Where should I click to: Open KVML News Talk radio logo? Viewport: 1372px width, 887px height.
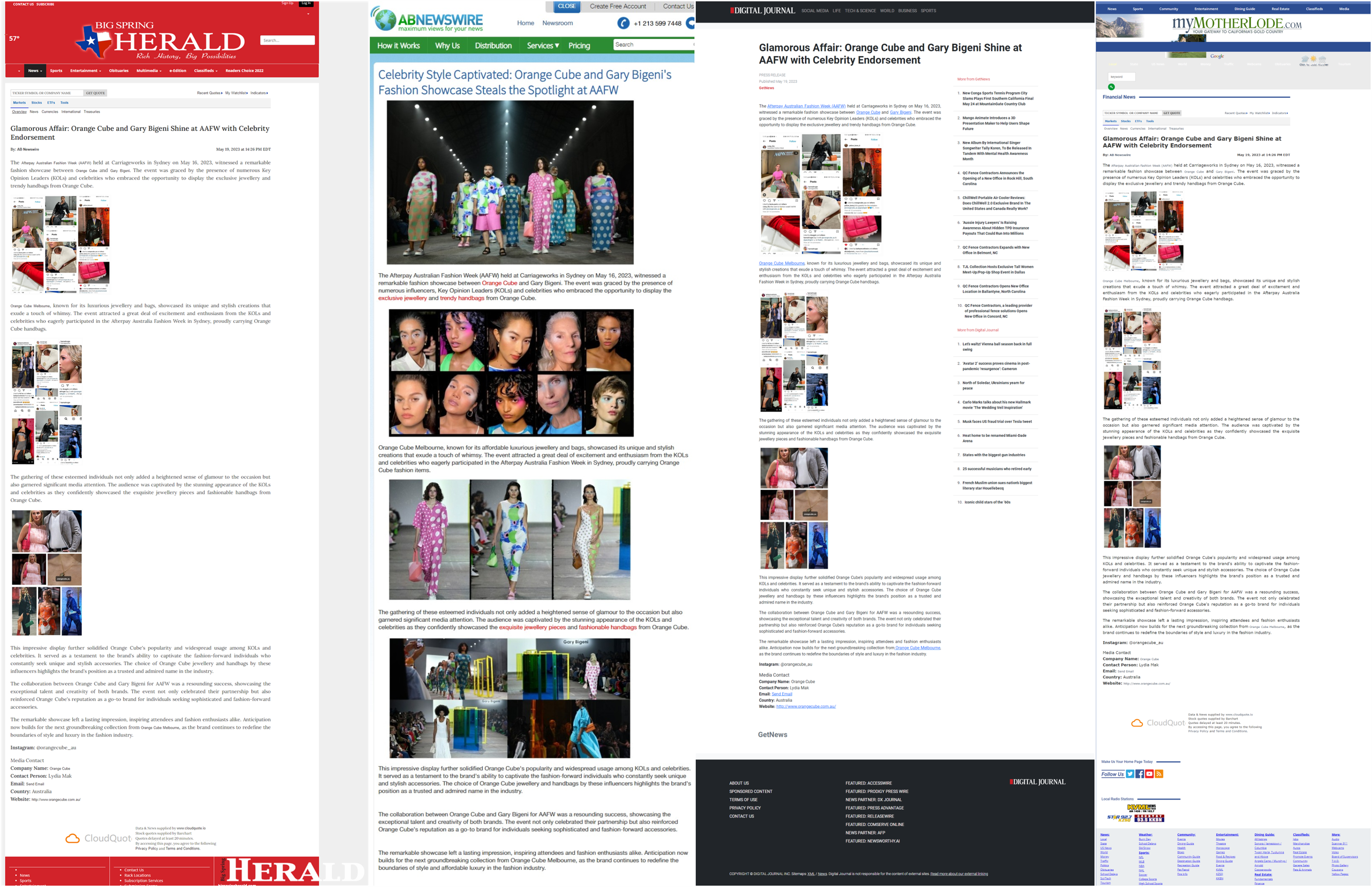(x=1141, y=808)
